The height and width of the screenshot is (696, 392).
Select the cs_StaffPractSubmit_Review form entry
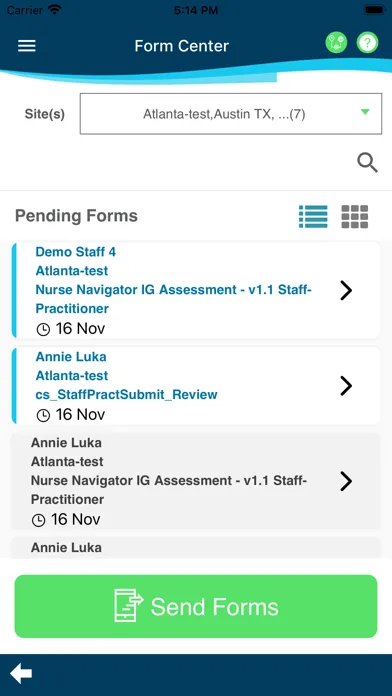[x=196, y=386]
